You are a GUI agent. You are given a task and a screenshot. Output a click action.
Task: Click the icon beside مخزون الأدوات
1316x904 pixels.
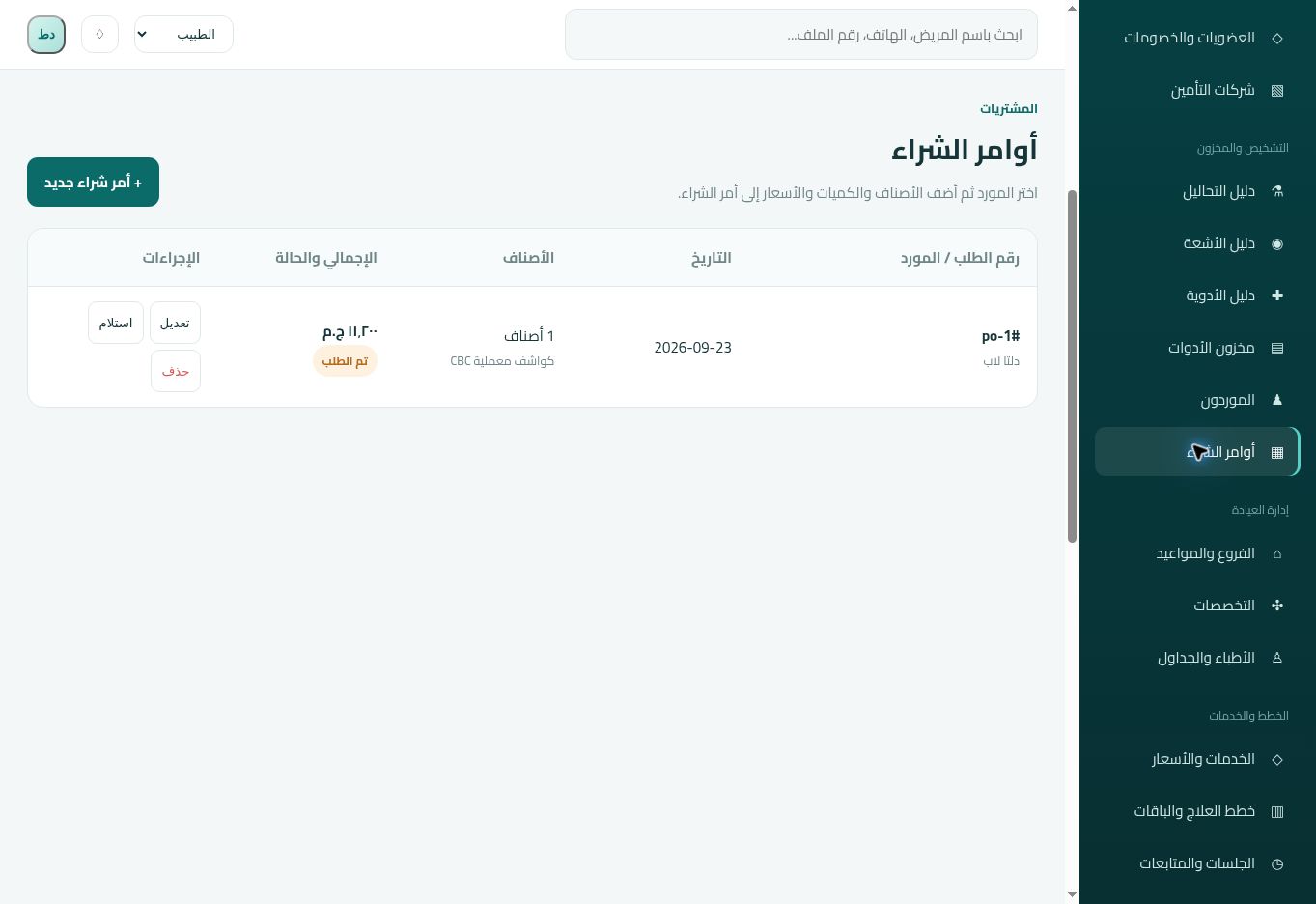[1277, 348]
